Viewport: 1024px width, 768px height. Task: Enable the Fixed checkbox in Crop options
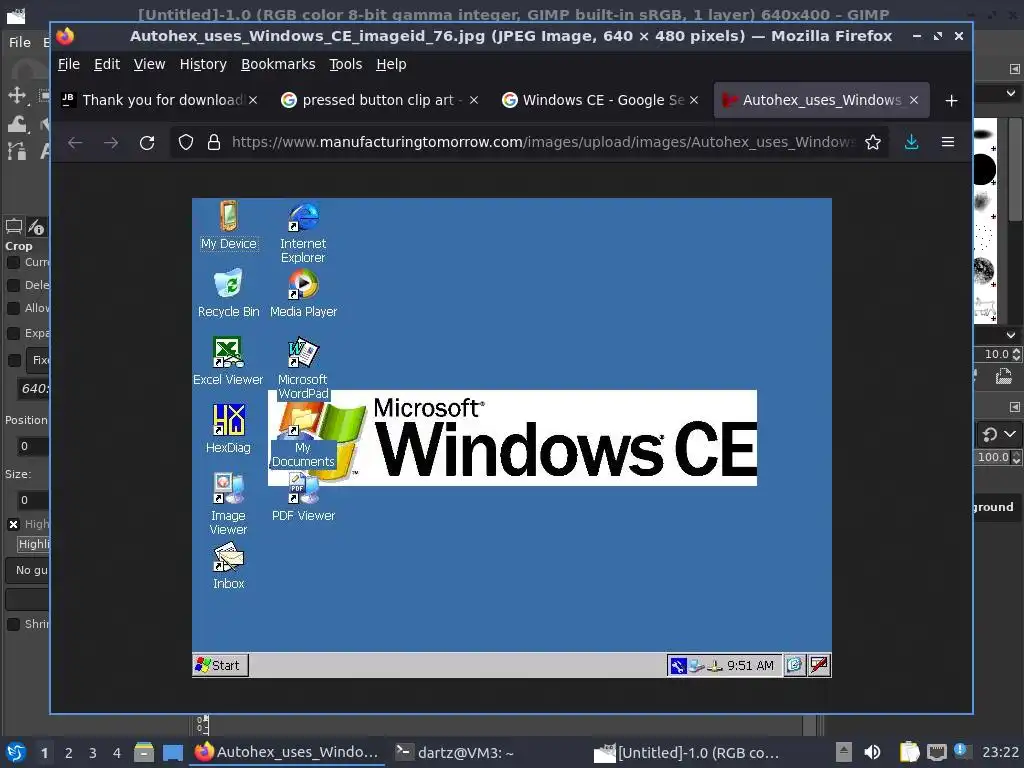pyautogui.click(x=14, y=360)
